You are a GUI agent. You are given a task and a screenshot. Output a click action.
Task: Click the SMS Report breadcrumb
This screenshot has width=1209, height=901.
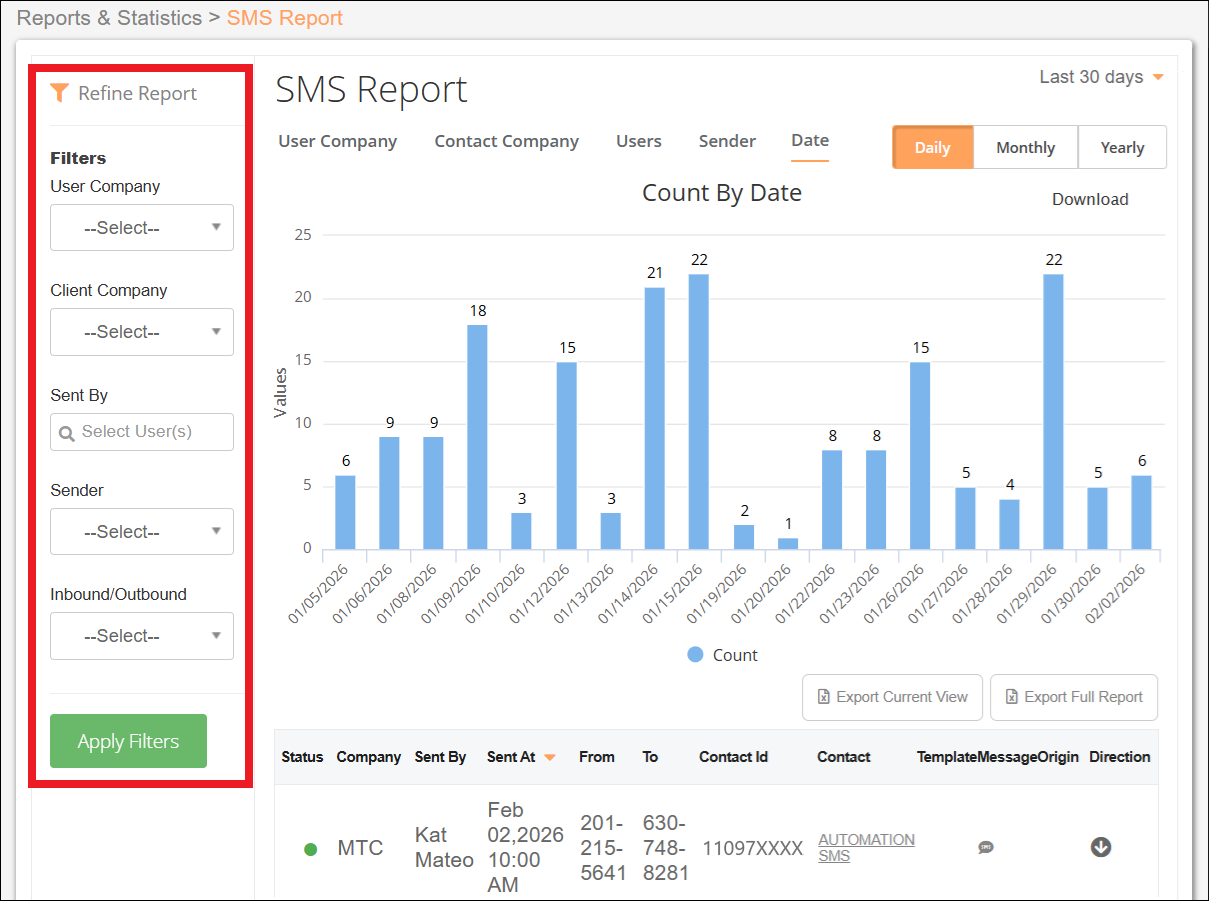pyautogui.click(x=285, y=18)
